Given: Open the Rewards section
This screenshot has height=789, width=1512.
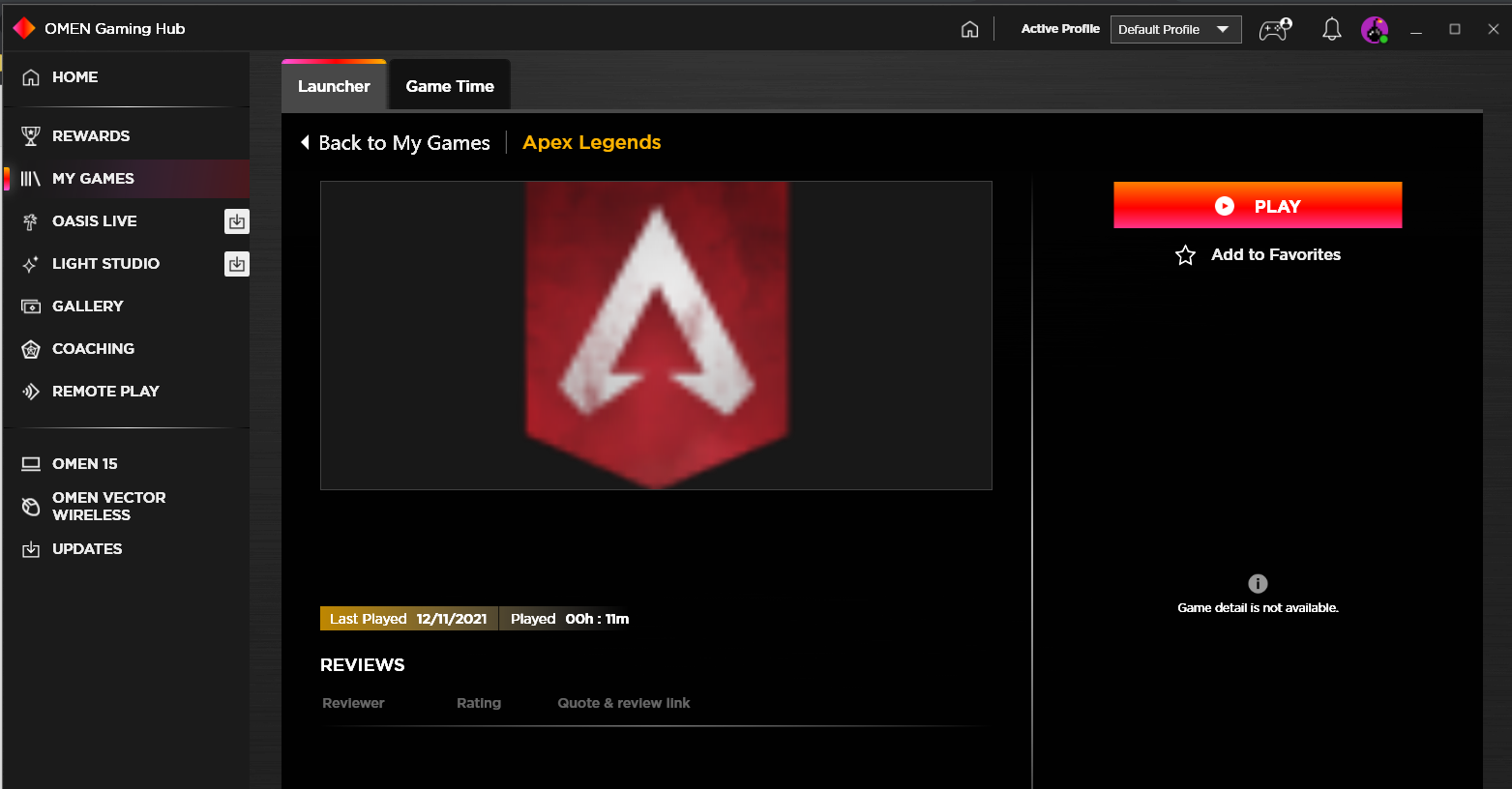Looking at the screenshot, I should (90, 135).
